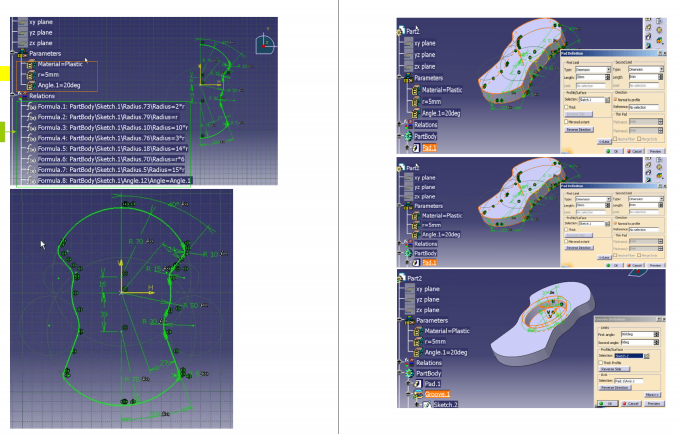Click profile Selection field in top Pad dialog
The image size is (679, 434).
[x=591, y=100]
